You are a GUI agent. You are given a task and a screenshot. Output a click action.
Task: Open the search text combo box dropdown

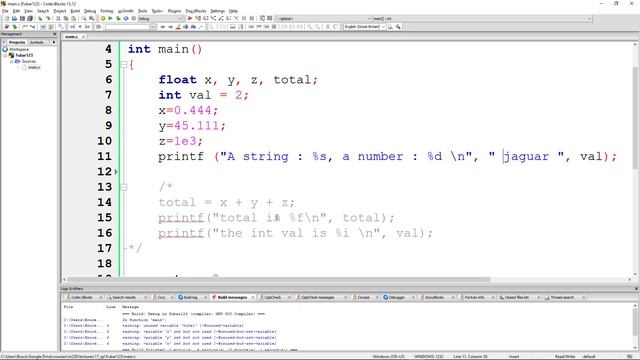[153, 27]
